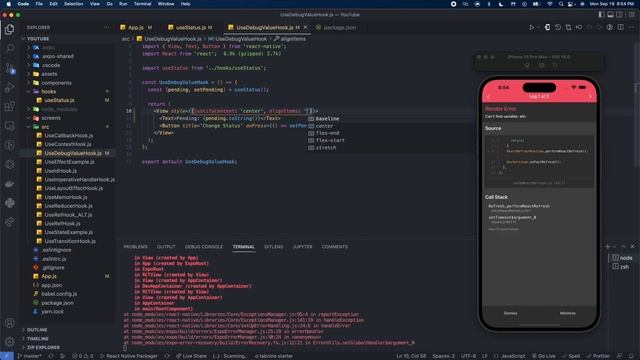Tap Minimize in the iPhone simulator

point(567,313)
